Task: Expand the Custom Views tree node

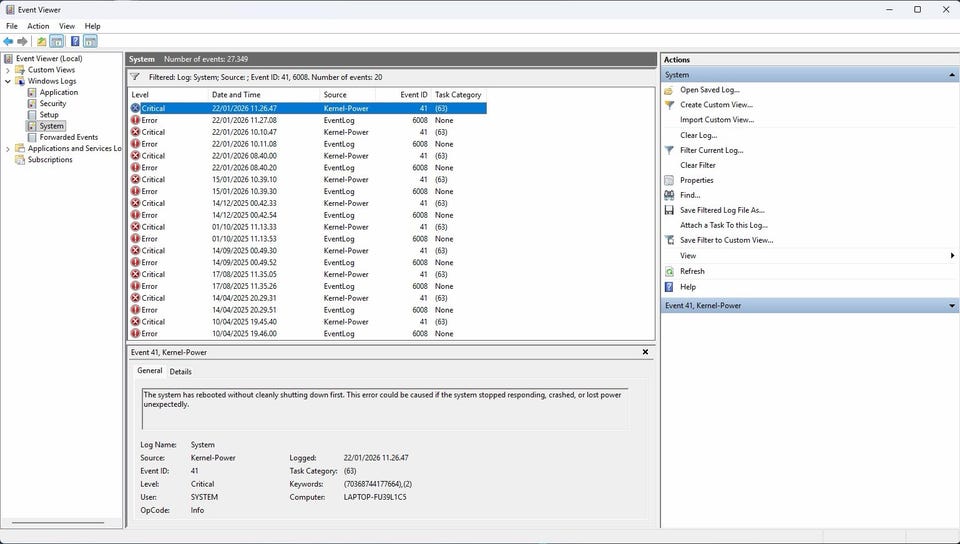Action: click(x=8, y=70)
